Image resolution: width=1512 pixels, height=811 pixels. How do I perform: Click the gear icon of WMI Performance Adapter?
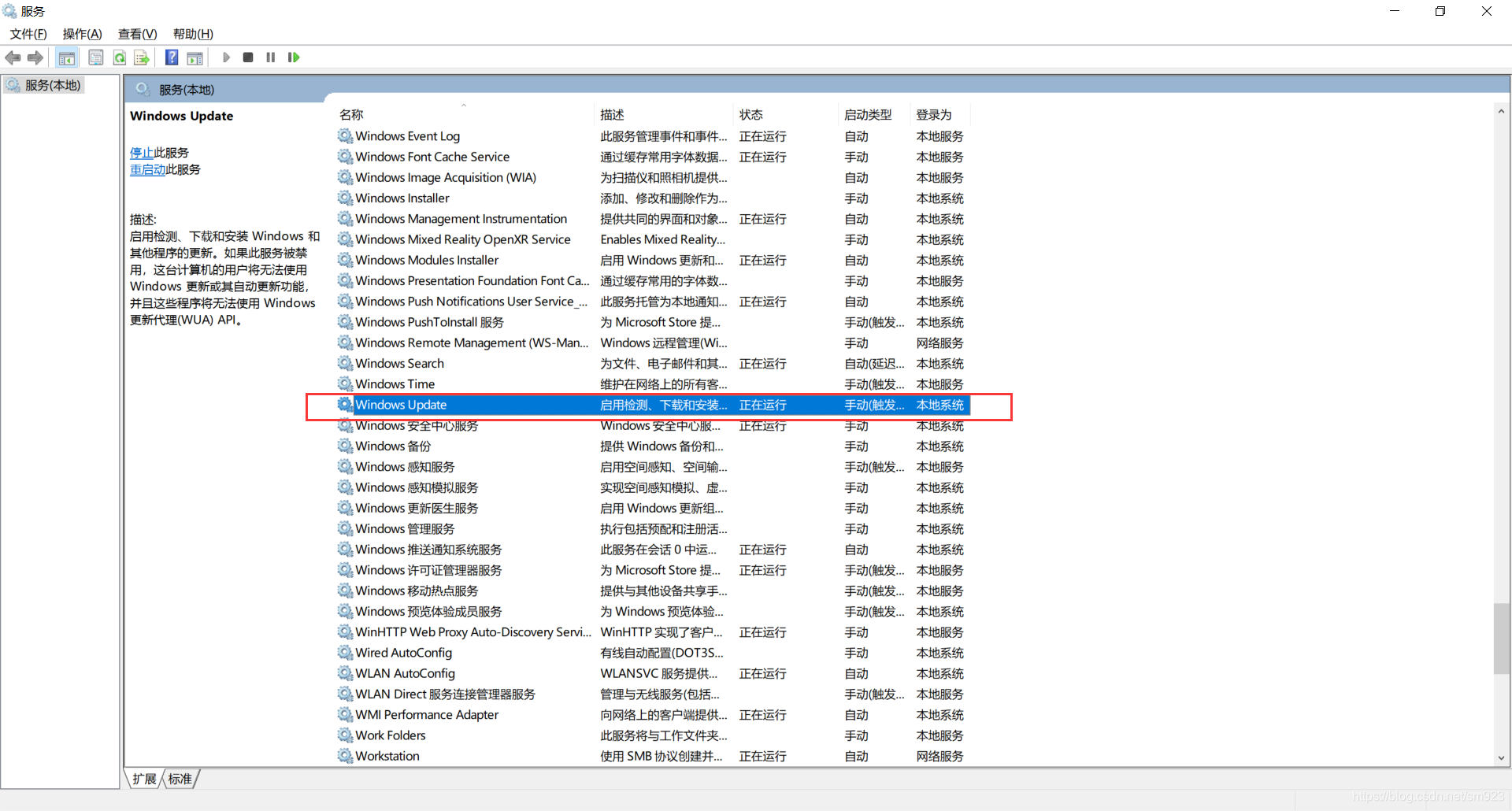pos(345,715)
